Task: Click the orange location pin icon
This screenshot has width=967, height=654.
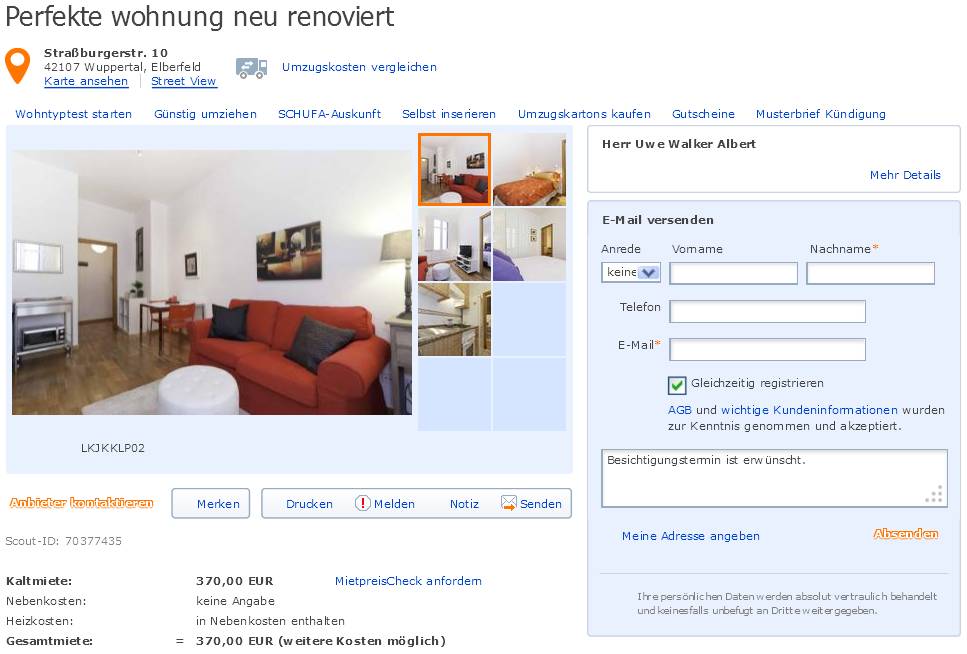Action: coord(17,66)
